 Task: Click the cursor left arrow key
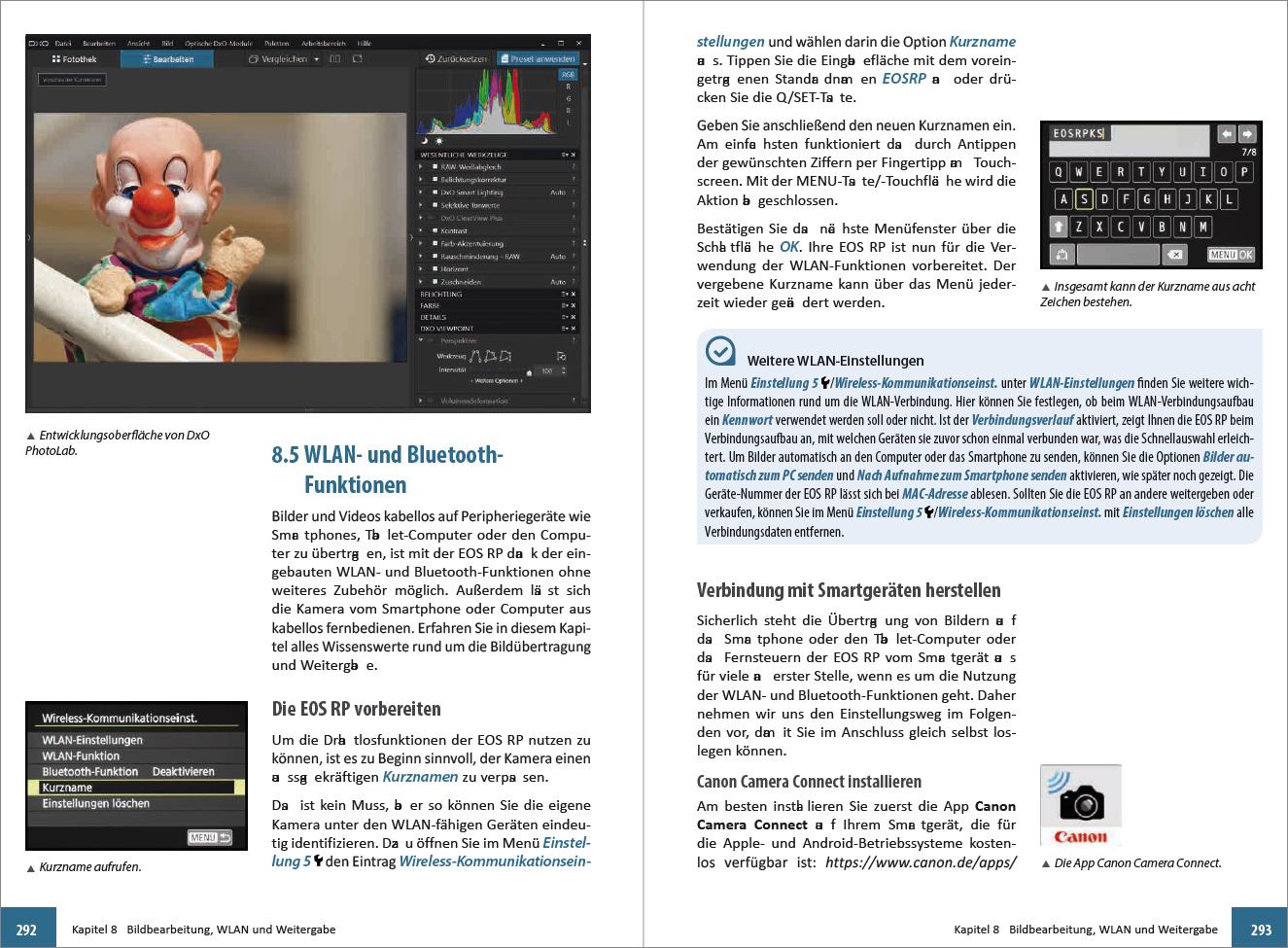tap(1227, 134)
